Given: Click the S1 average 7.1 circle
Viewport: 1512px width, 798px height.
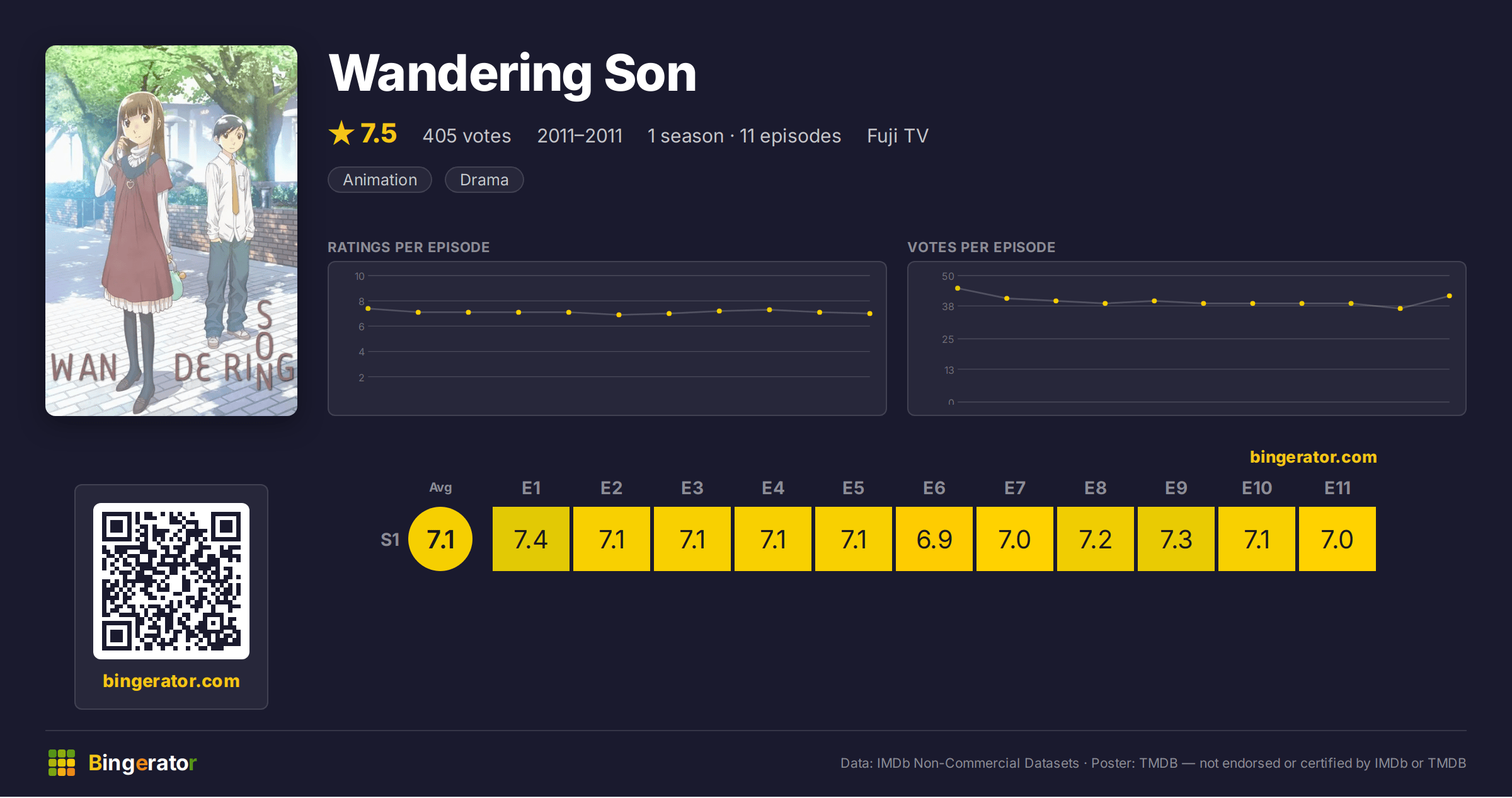Looking at the screenshot, I should tap(440, 539).
